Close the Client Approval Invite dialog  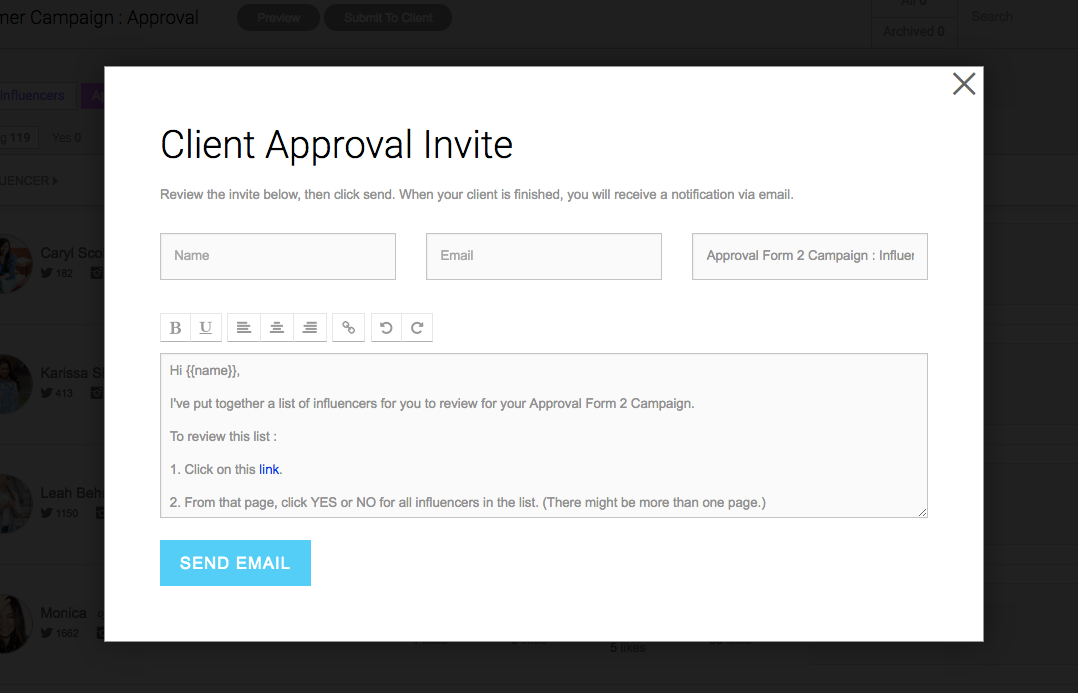click(x=964, y=84)
